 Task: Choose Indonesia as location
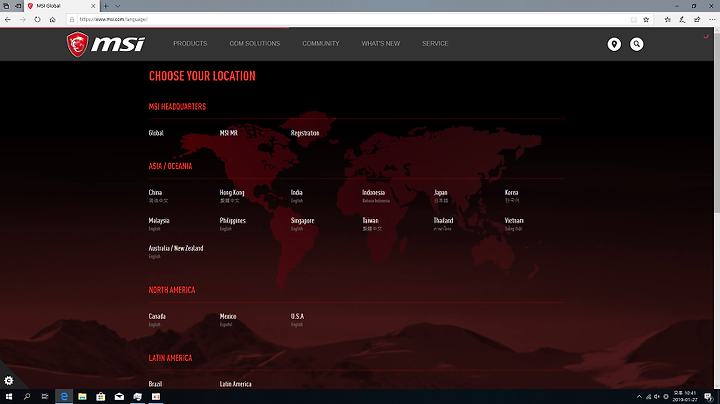pyautogui.click(x=373, y=193)
